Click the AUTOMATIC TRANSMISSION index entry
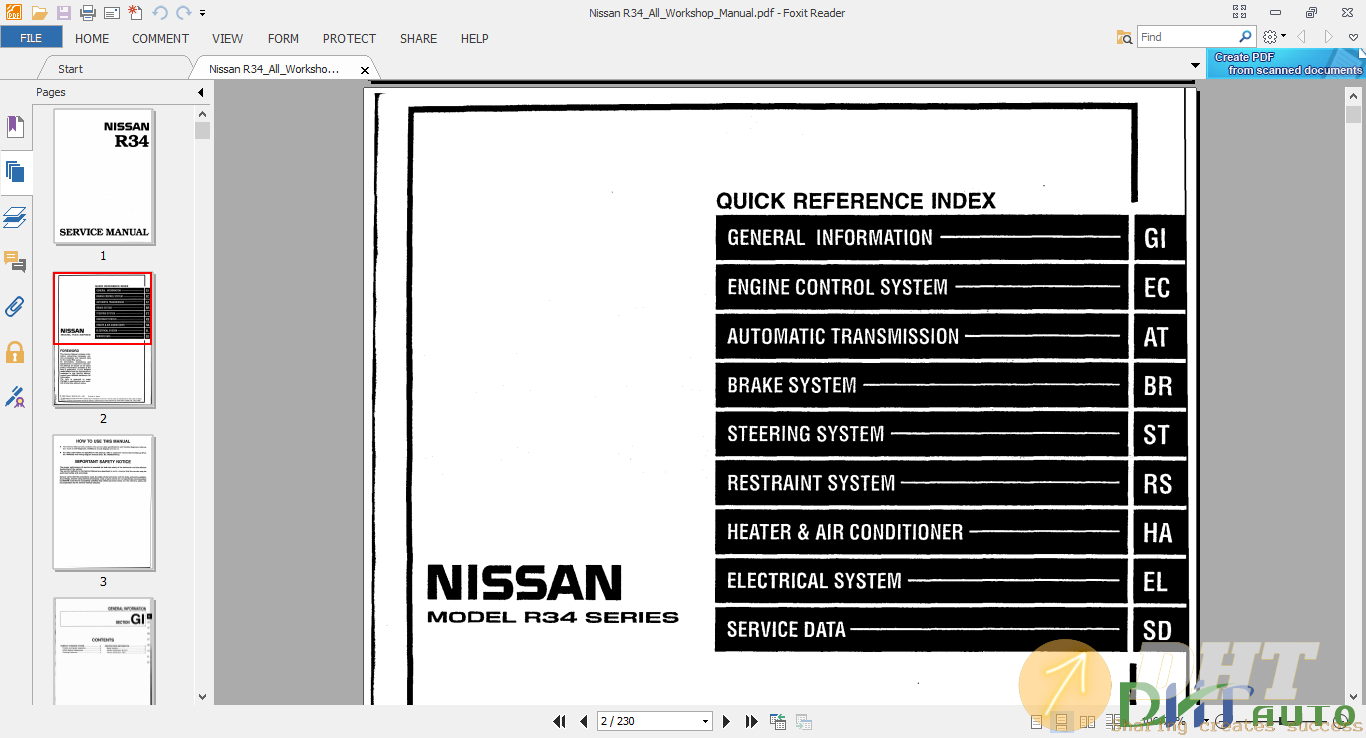Viewport: 1366px width, 738px height. pos(922,336)
